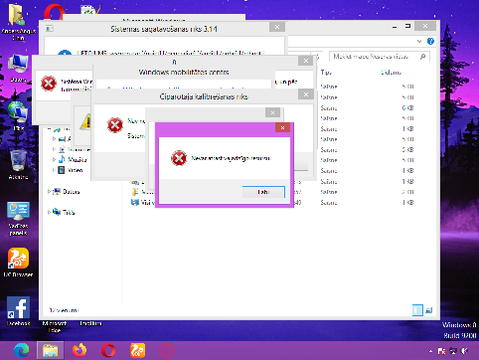Open Opera GX outlined icon on taskbar
Image resolution: width=479 pixels, height=360 pixels.
[166, 351]
